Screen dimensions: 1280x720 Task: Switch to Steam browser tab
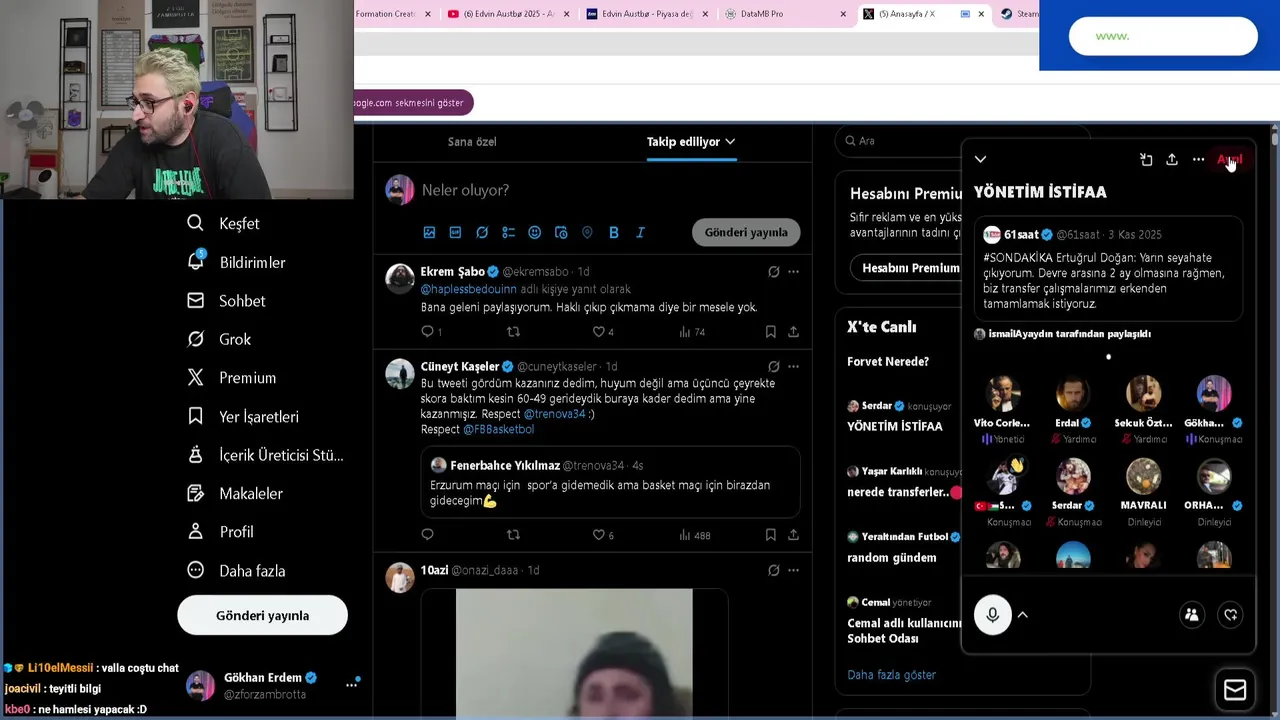1020,14
